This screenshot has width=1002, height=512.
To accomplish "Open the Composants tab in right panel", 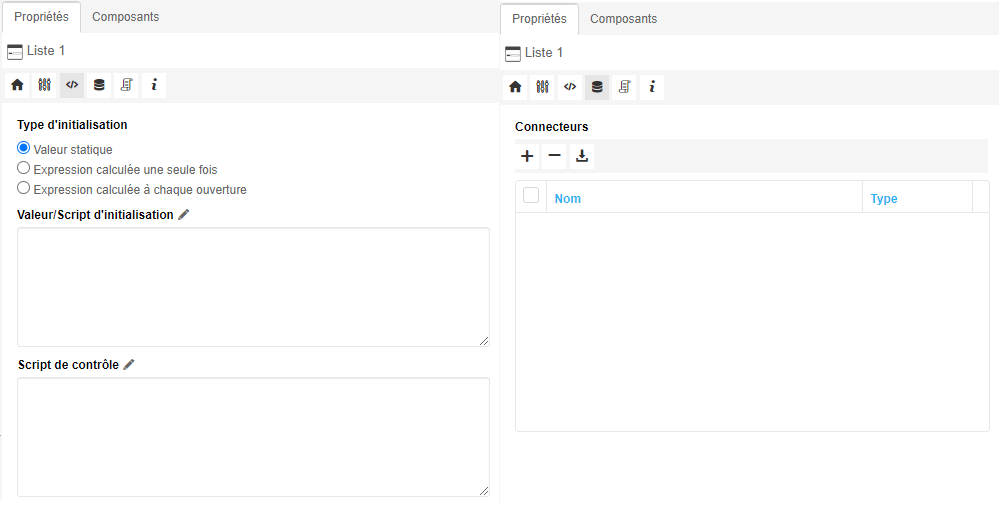I will (623, 19).
